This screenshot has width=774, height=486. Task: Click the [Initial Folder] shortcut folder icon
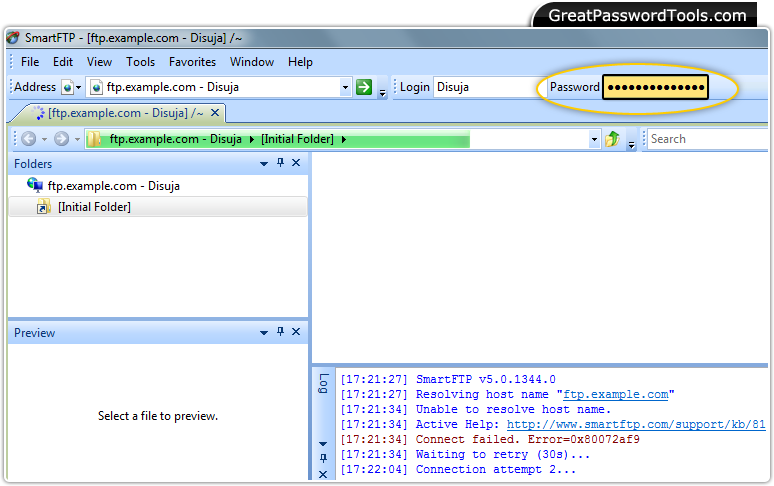pyautogui.click(x=43, y=207)
